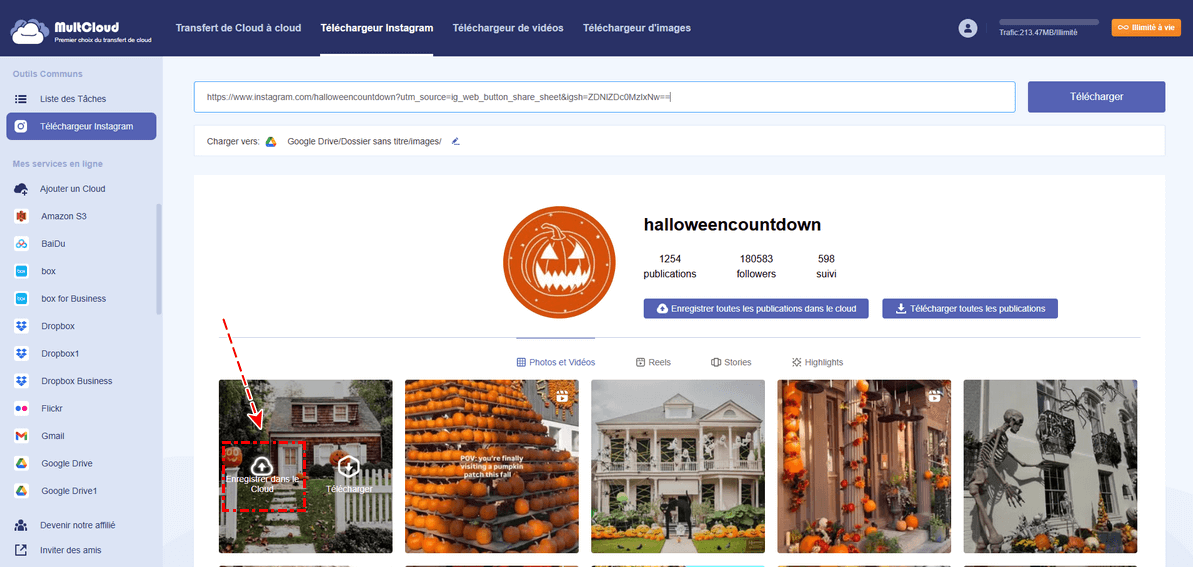Click Enregistrer toutes les publications dans le cloud
Image resolution: width=1193 pixels, height=567 pixels.
point(756,308)
